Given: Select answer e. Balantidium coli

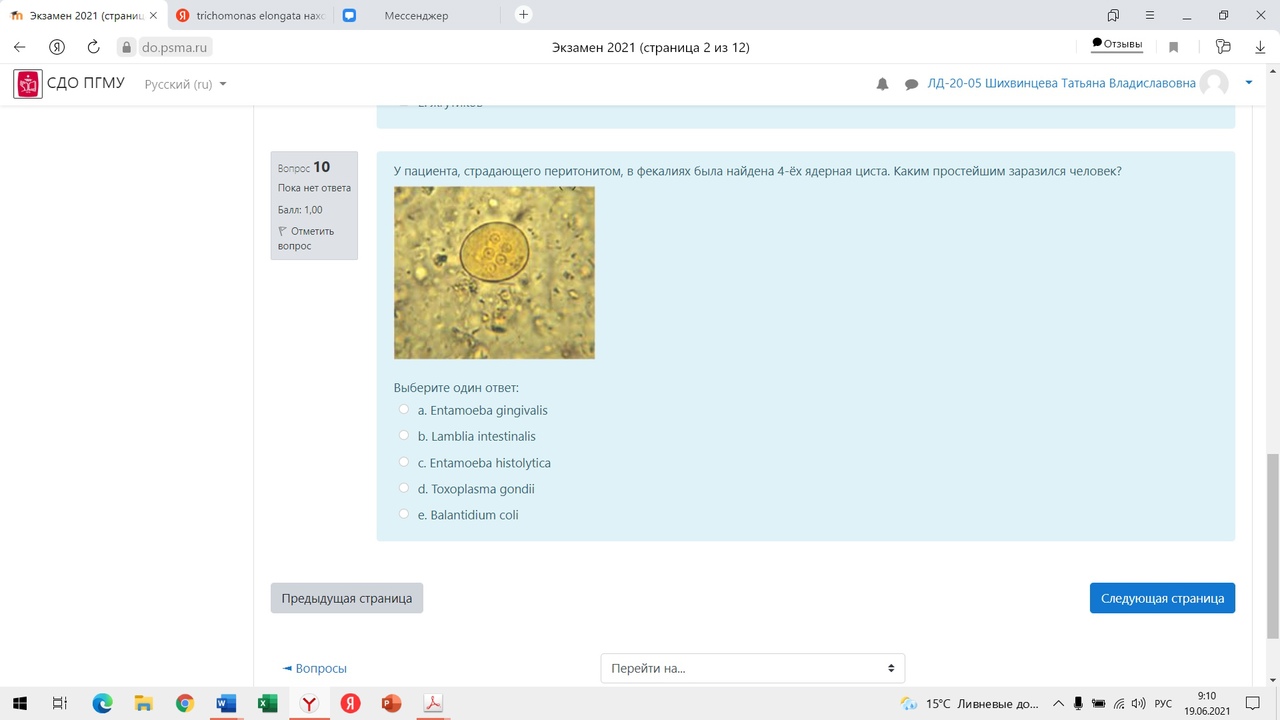Looking at the screenshot, I should [x=404, y=514].
